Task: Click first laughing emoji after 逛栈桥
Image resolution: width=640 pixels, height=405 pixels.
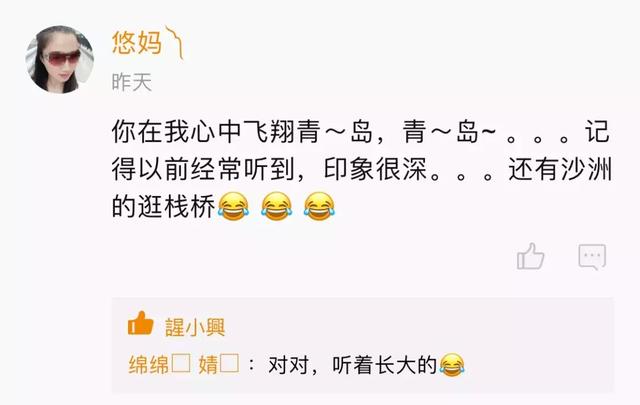Action: (233, 207)
